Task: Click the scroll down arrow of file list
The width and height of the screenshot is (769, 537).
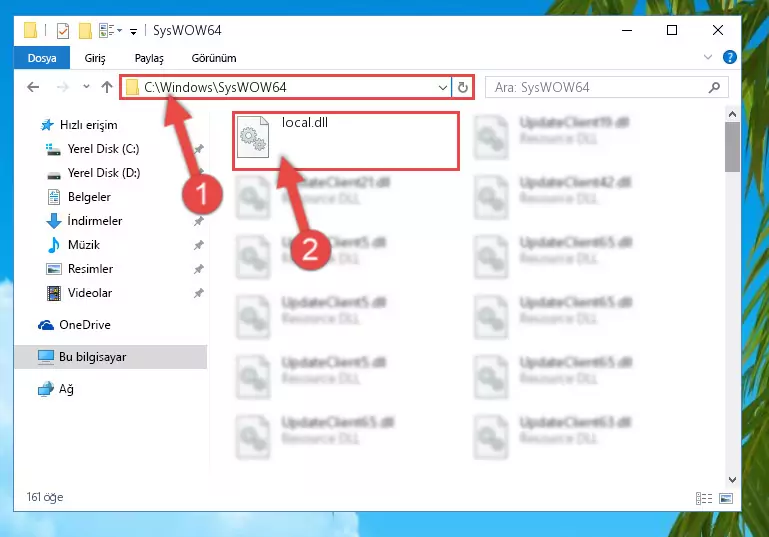Action: (x=732, y=480)
